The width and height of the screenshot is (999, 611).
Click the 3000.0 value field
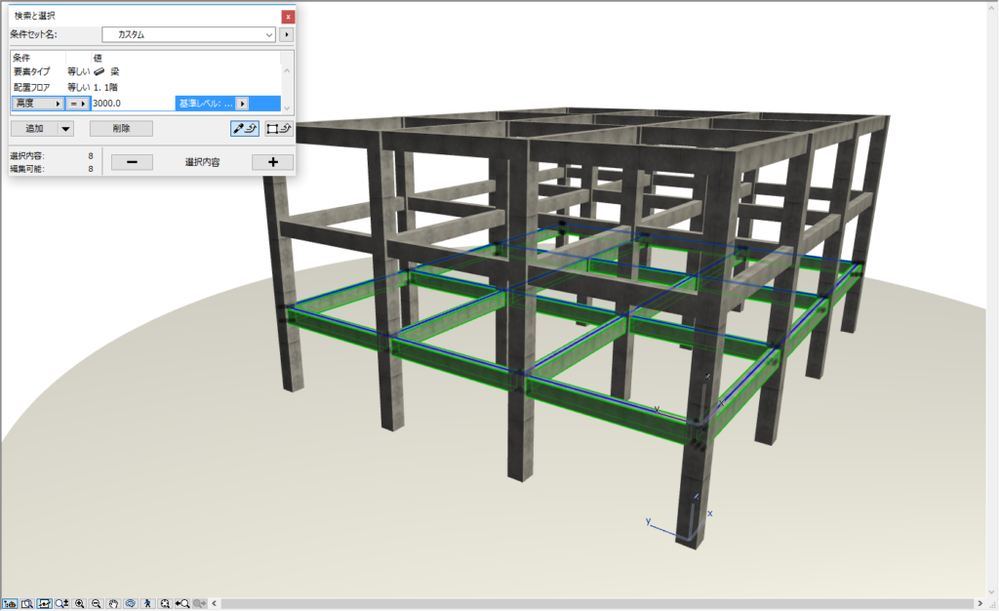coord(133,103)
